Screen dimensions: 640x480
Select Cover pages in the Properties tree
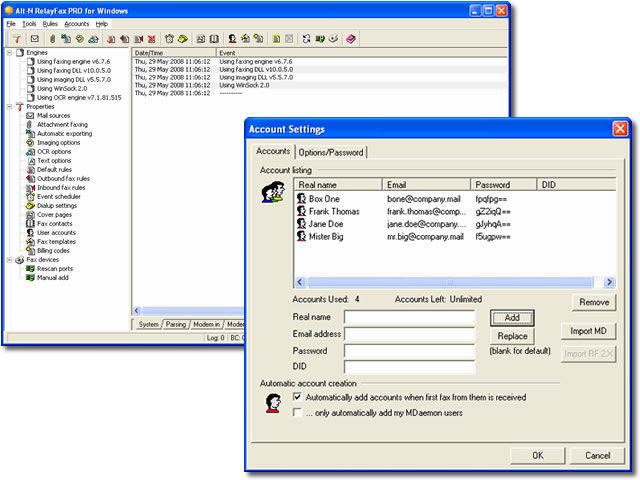(54, 215)
